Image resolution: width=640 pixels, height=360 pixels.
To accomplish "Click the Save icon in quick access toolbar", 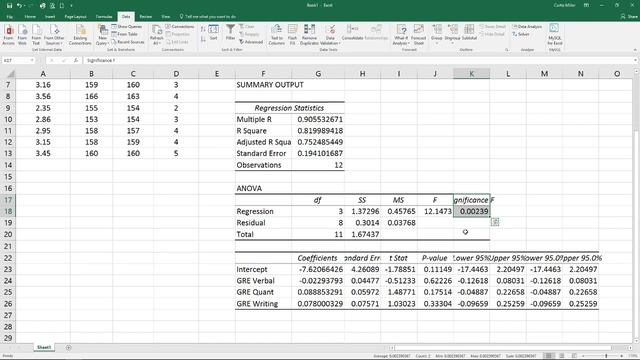I will 9,6.
